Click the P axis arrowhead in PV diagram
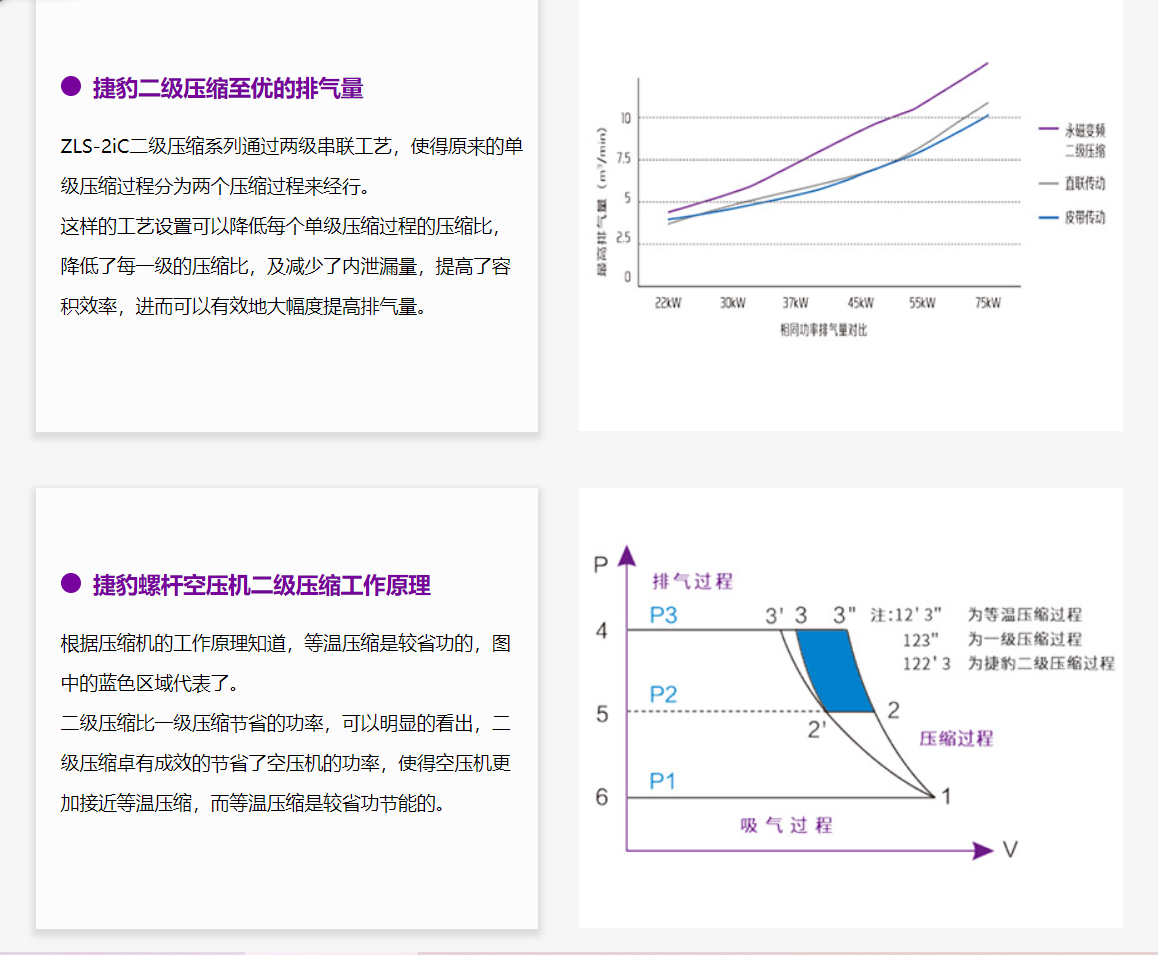 point(627,554)
